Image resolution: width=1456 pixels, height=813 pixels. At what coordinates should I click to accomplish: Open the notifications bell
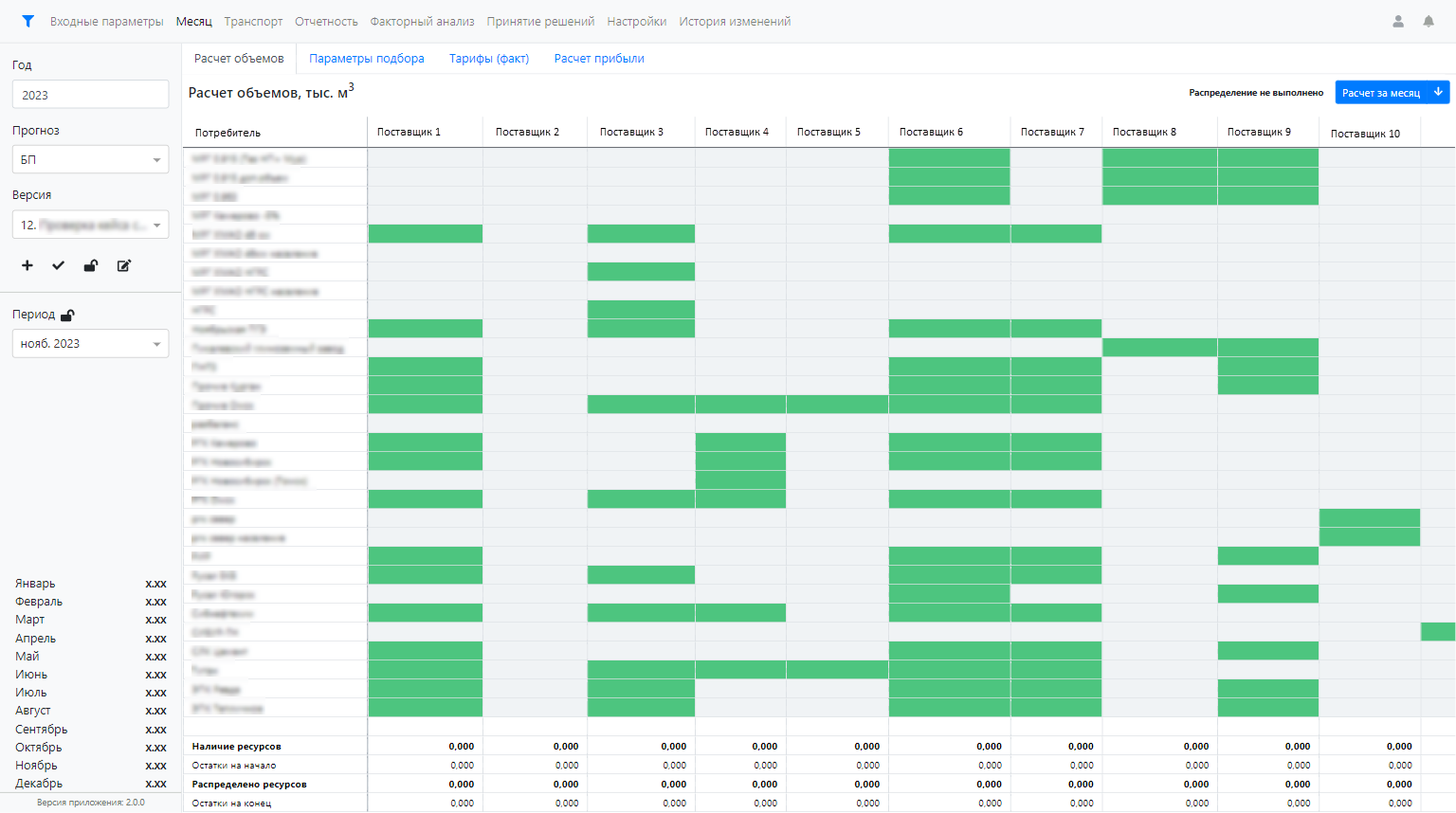(1428, 21)
